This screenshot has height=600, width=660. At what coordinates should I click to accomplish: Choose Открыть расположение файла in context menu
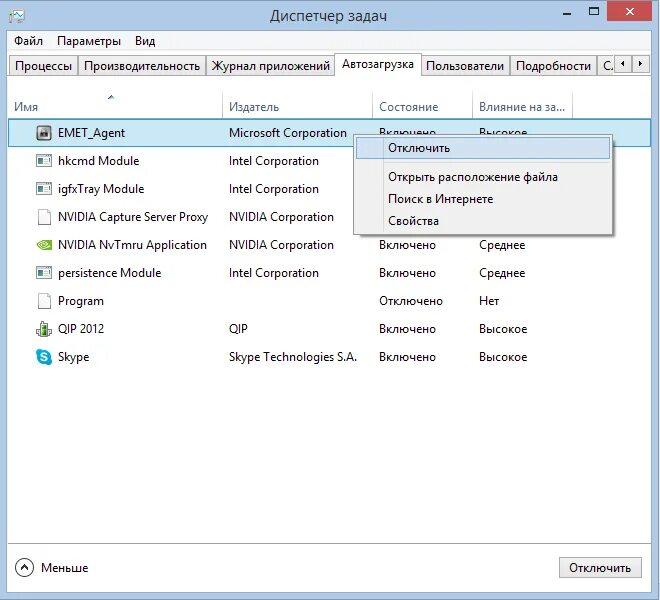pyautogui.click(x=483, y=177)
